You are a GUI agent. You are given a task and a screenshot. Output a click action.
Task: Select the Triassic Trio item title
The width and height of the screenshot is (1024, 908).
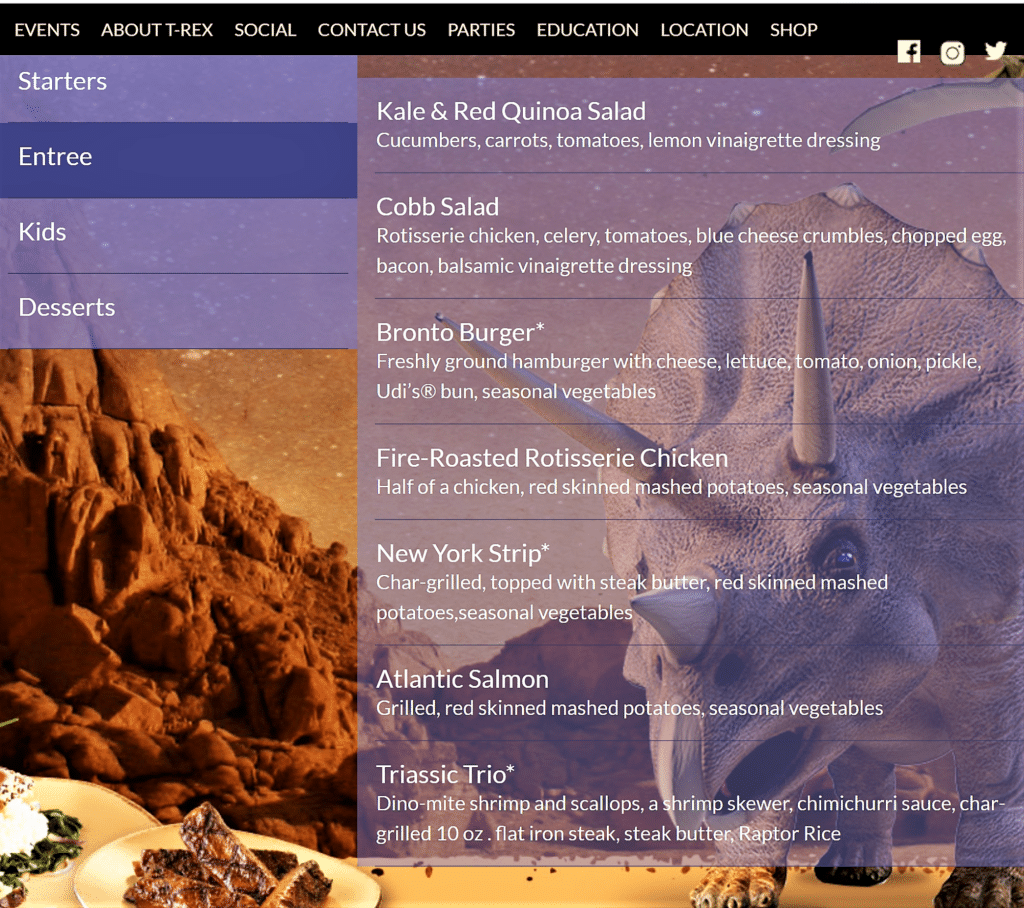tap(445, 775)
